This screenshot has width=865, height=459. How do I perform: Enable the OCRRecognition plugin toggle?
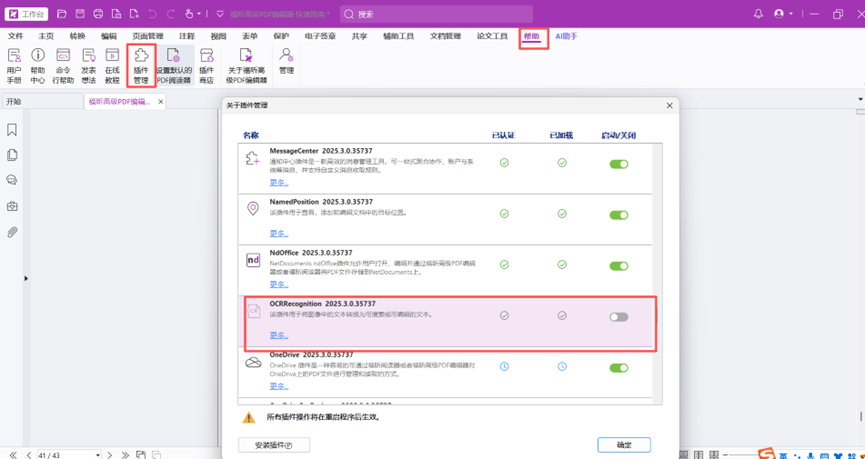pos(619,317)
